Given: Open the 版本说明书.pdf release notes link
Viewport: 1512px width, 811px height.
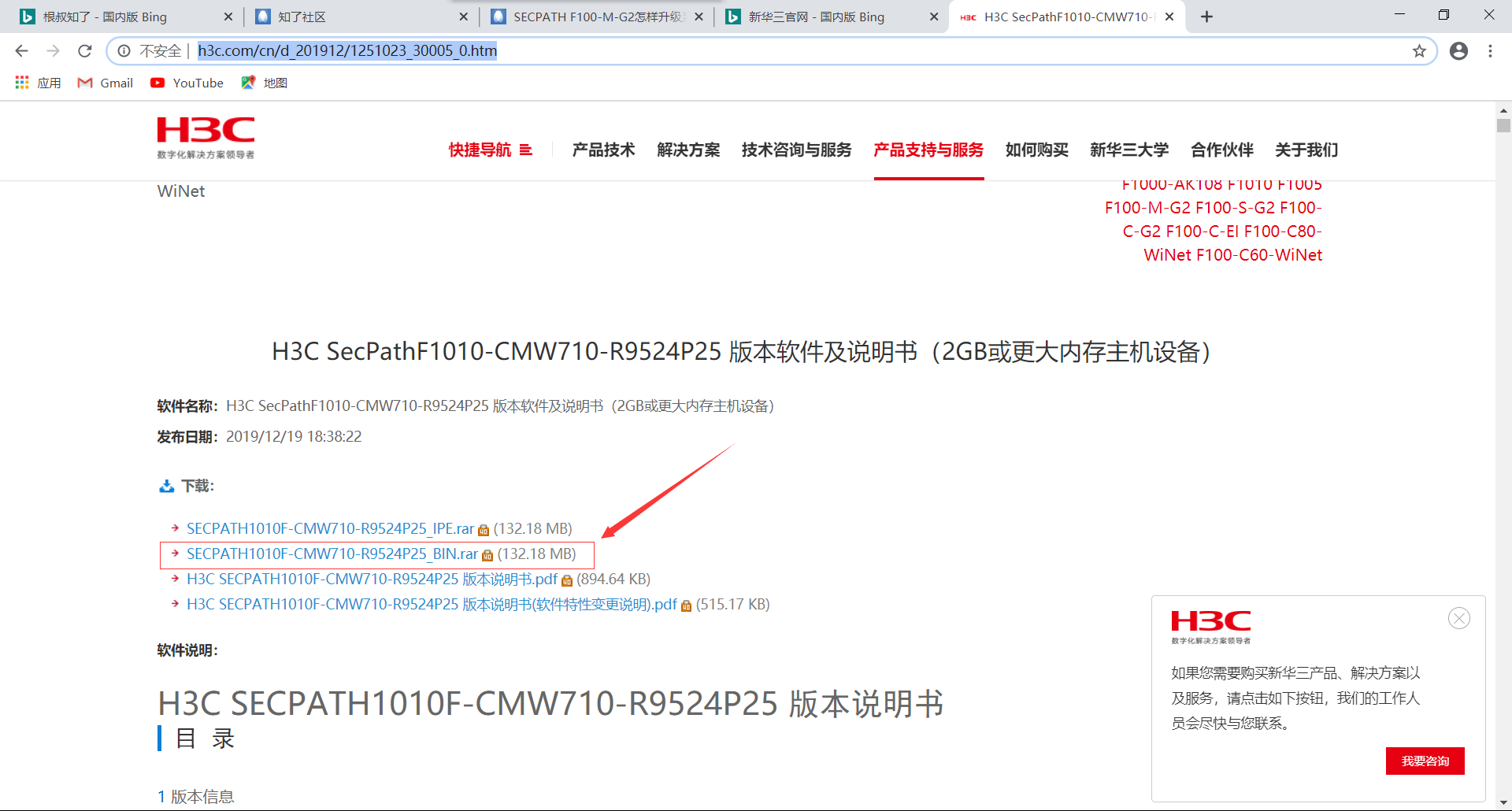Looking at the screenshot, I should click(372, 579).
